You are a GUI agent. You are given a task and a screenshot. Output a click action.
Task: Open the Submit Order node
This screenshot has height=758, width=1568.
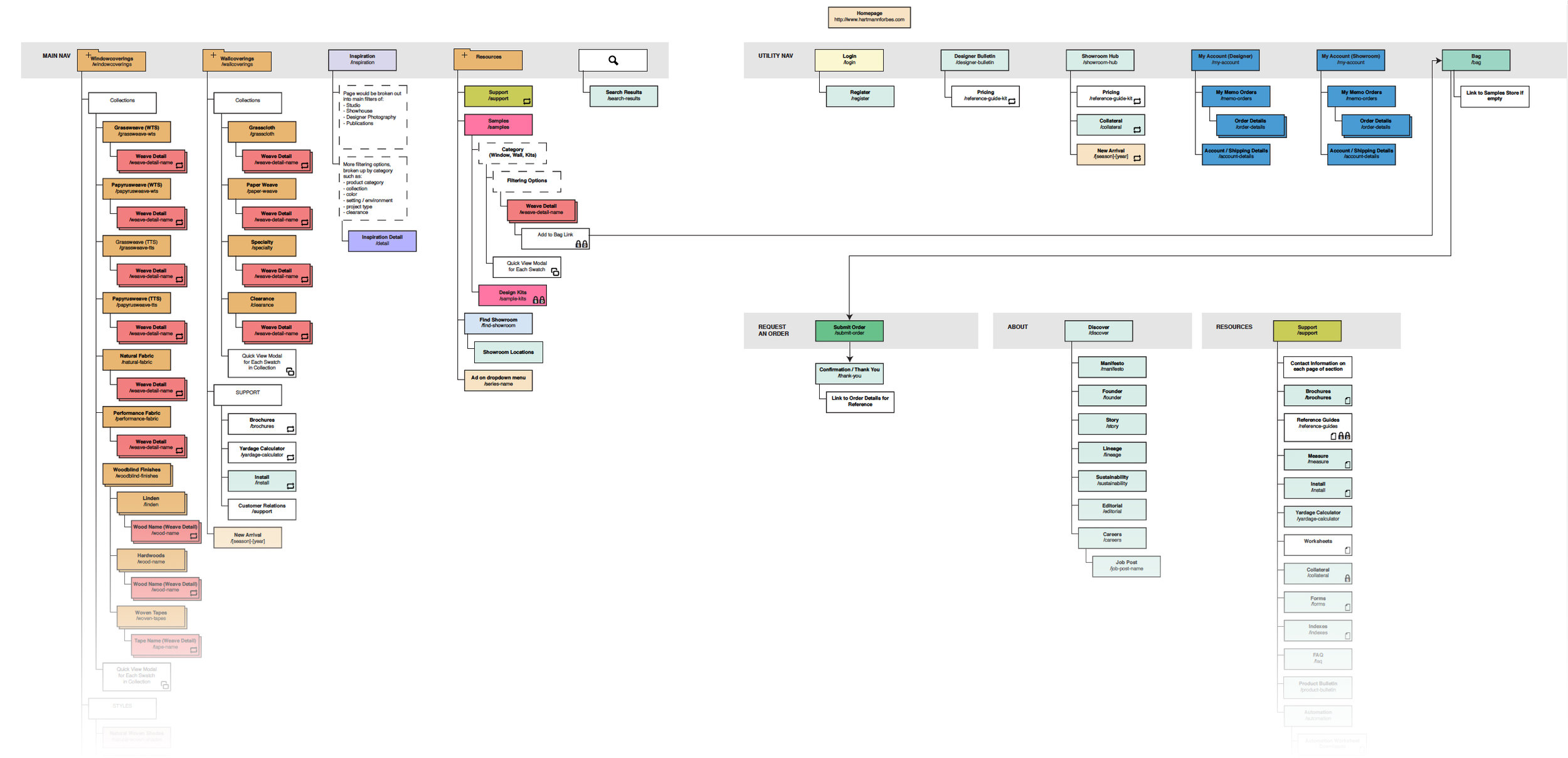[x=849, y=331]
